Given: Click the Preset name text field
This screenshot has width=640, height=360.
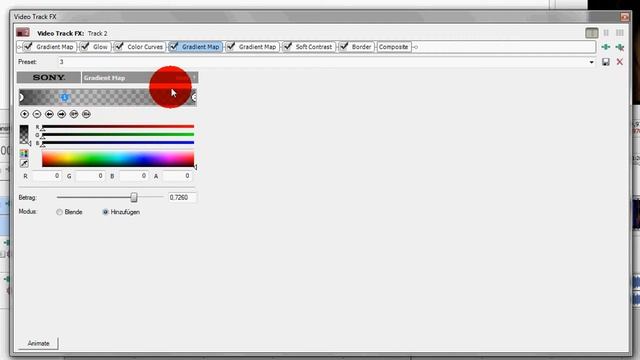Looking at the screenshot, I should click(322, 62).
